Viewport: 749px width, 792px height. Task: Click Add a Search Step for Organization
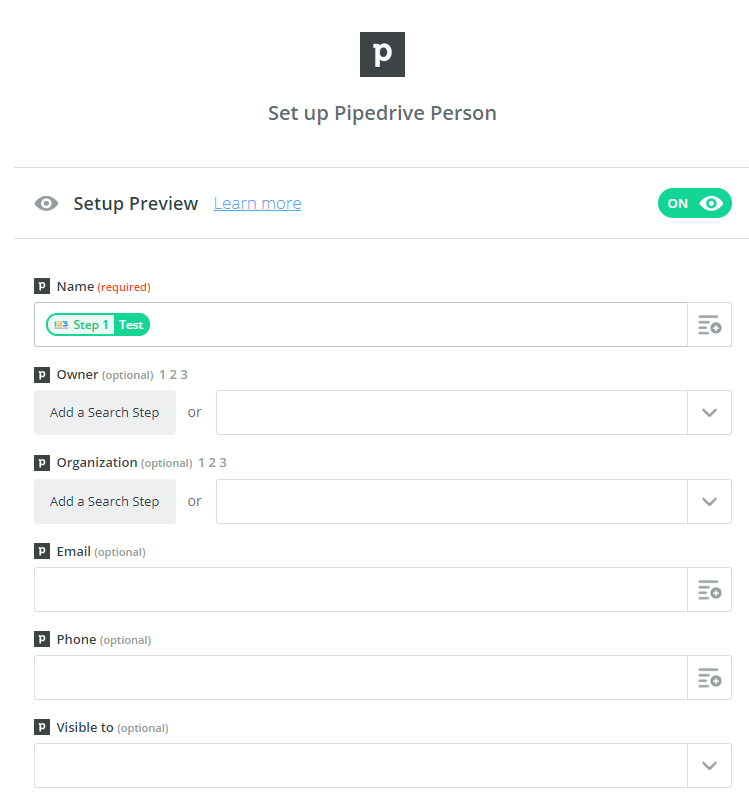coord(105,501)
